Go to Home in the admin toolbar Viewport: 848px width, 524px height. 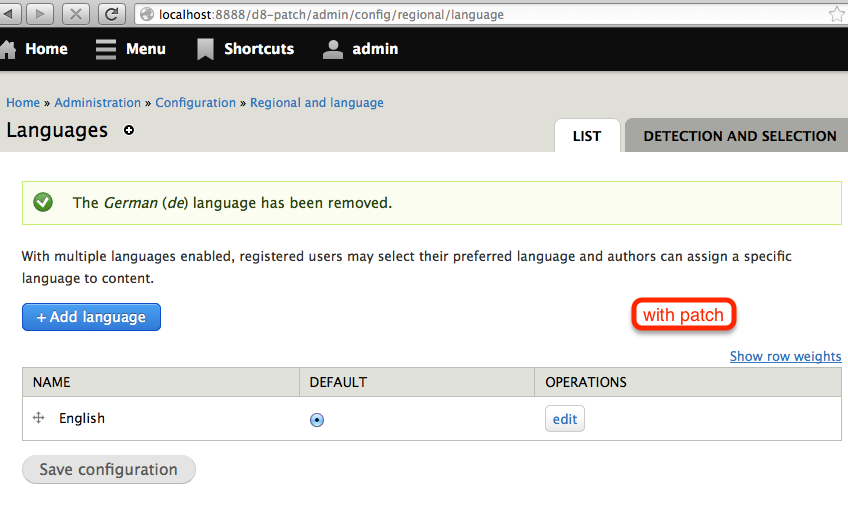point(35,49)
